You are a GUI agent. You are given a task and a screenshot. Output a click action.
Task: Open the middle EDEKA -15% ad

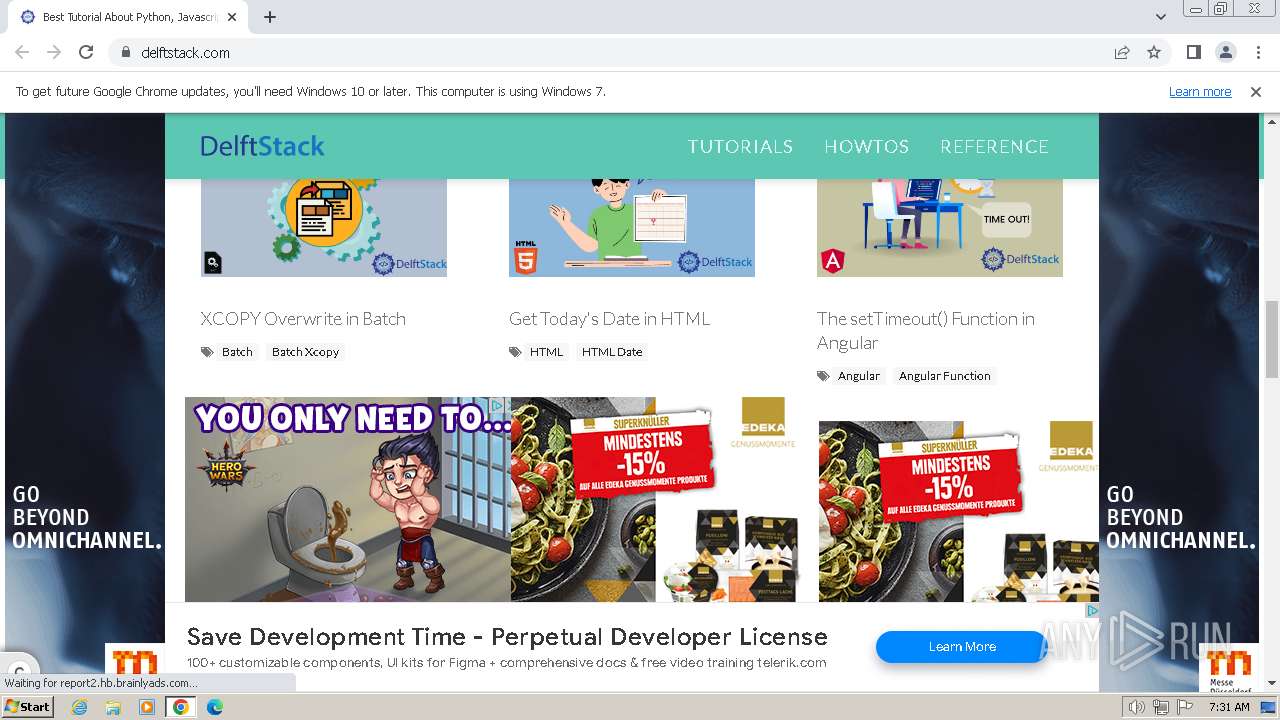click(x=657, y=500)
